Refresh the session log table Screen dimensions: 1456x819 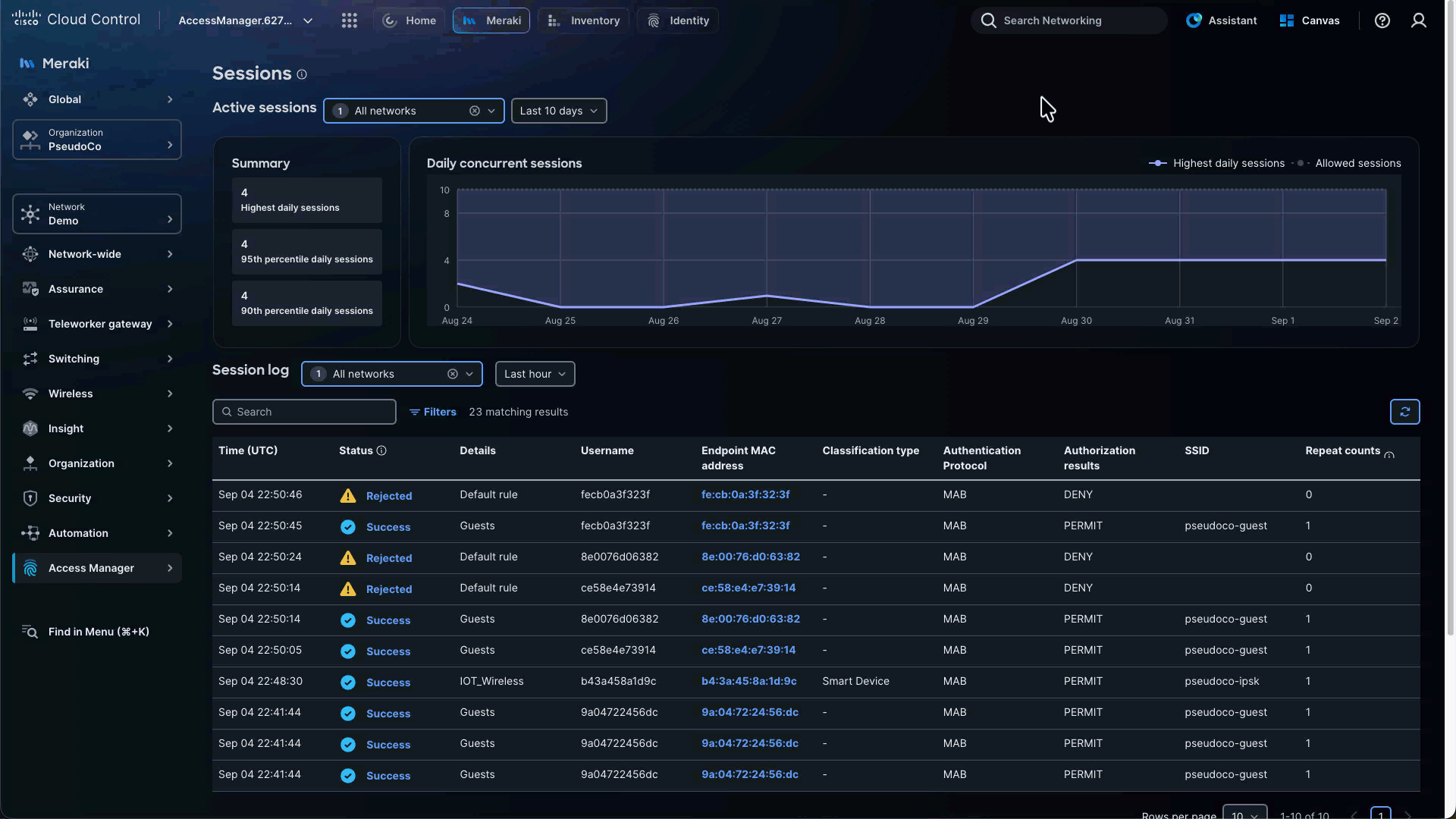tap(1405, 412)
